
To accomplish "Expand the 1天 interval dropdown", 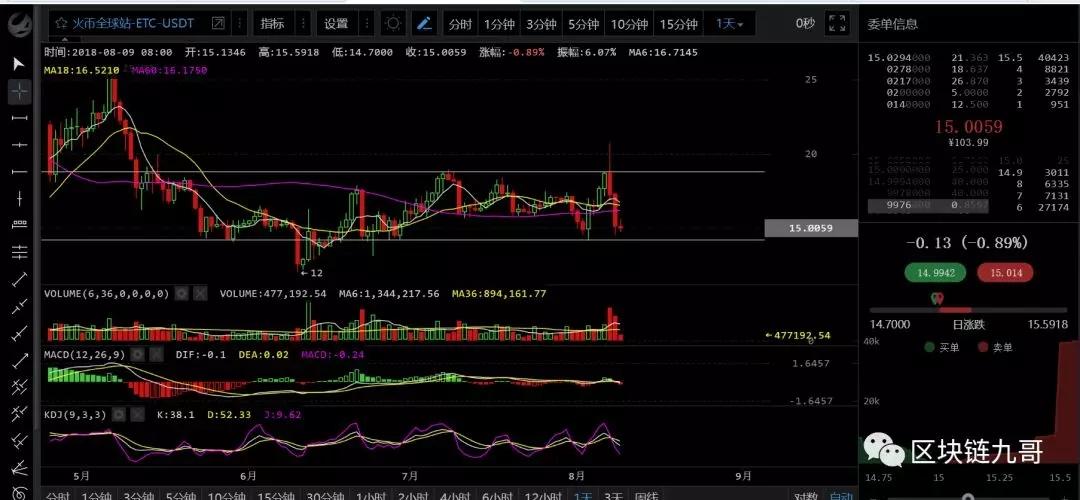I will coord(729,24).
